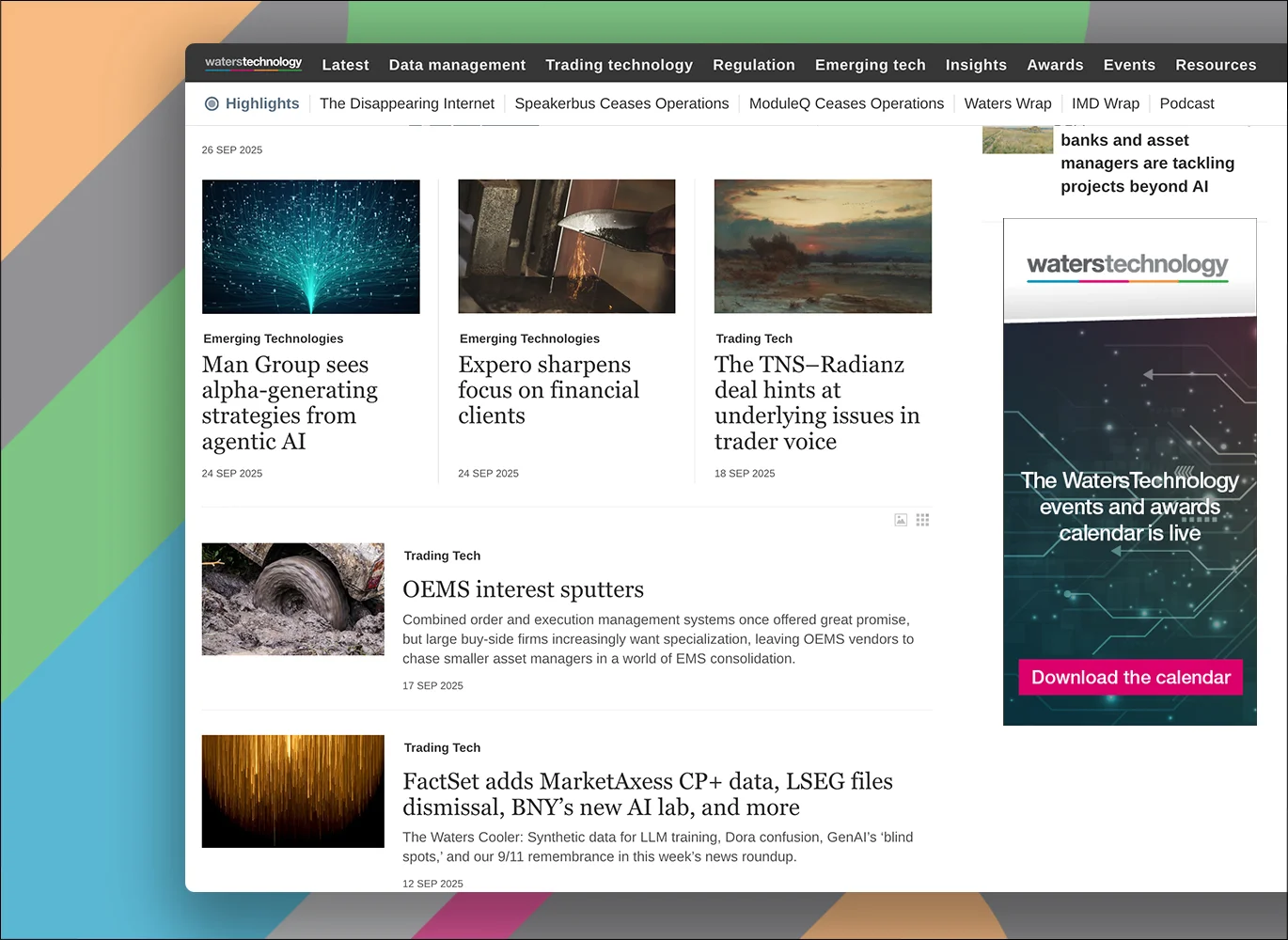The height and width of the screenshot is (940, 1288).
Task: Open OEMS interest sputters article
Action: tap(523, 589)
